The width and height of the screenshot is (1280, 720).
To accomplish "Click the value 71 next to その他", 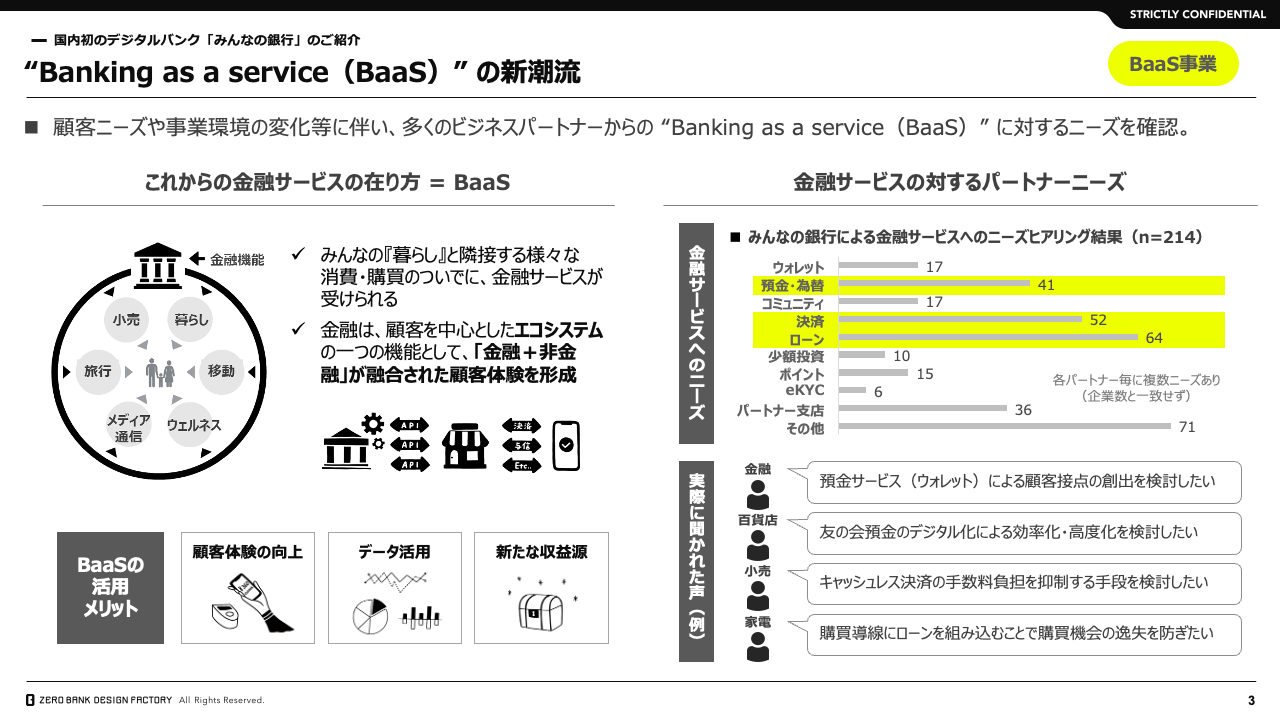I will 1187,428.
